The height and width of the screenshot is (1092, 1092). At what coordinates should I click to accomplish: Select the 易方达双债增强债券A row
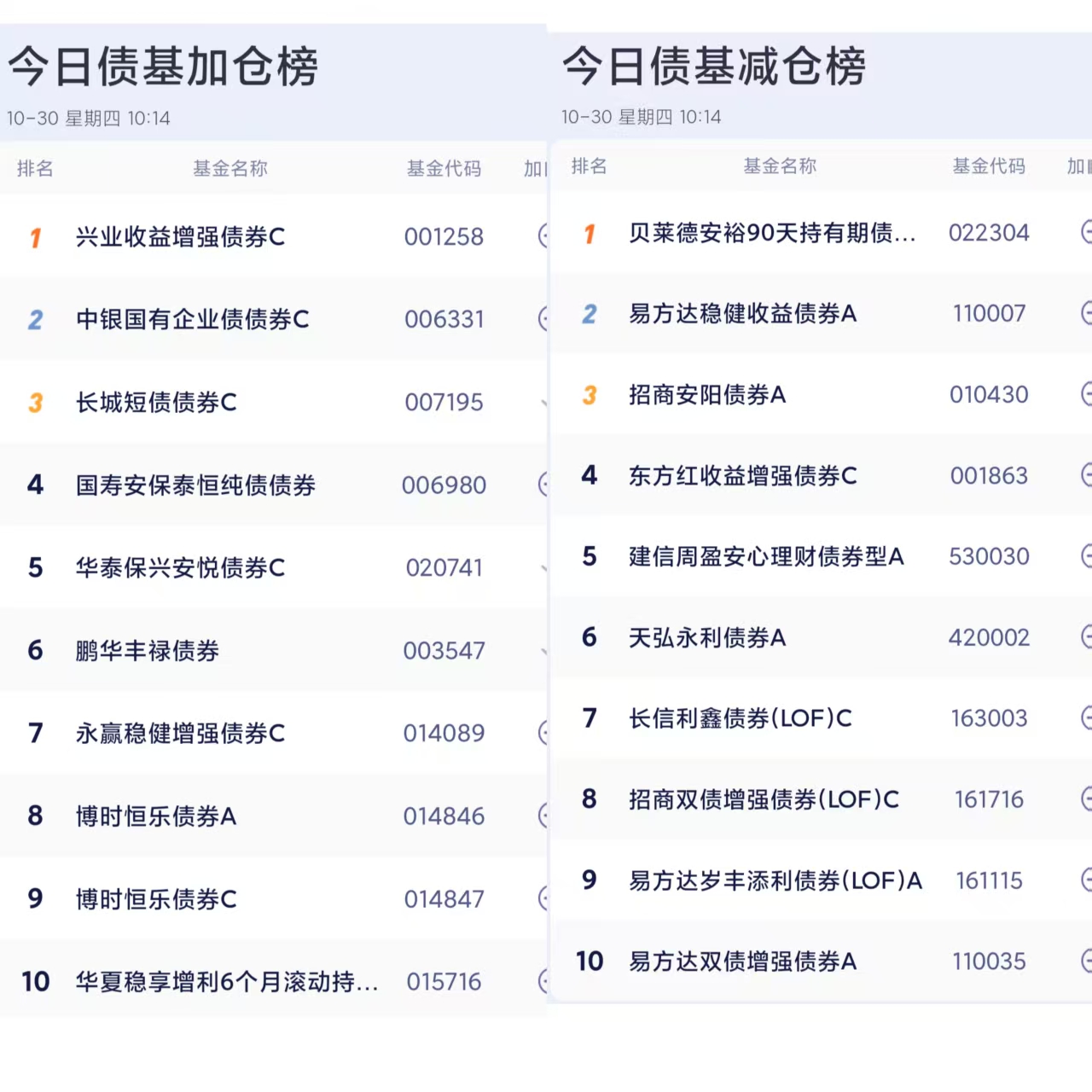click(822, 961)
